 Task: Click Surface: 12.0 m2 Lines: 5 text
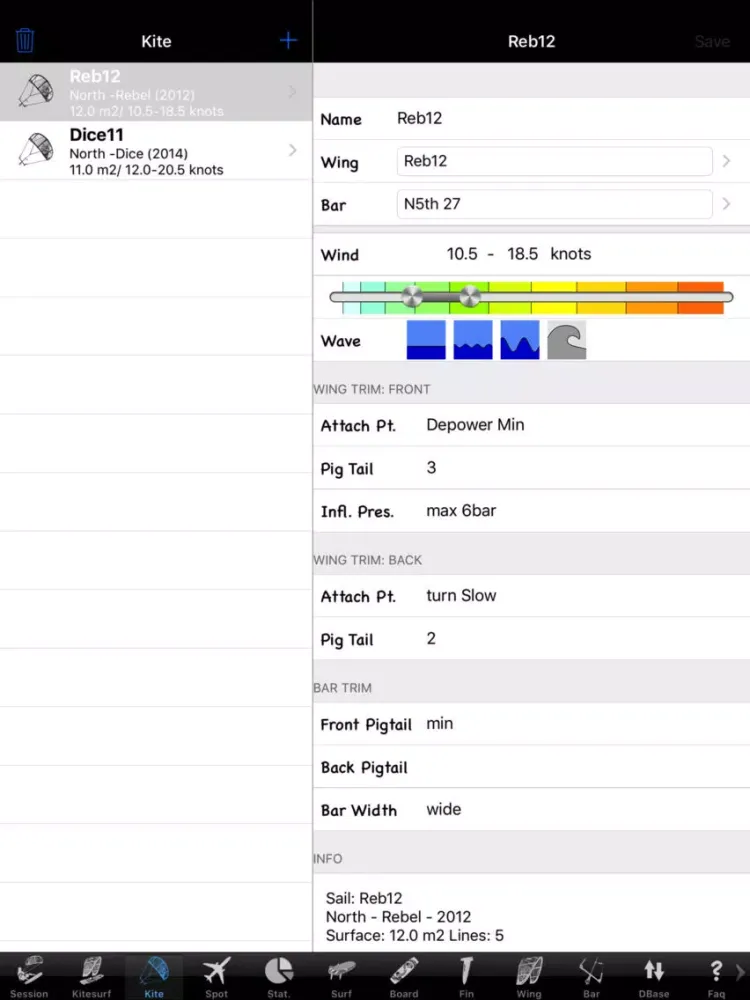point(415,936)
